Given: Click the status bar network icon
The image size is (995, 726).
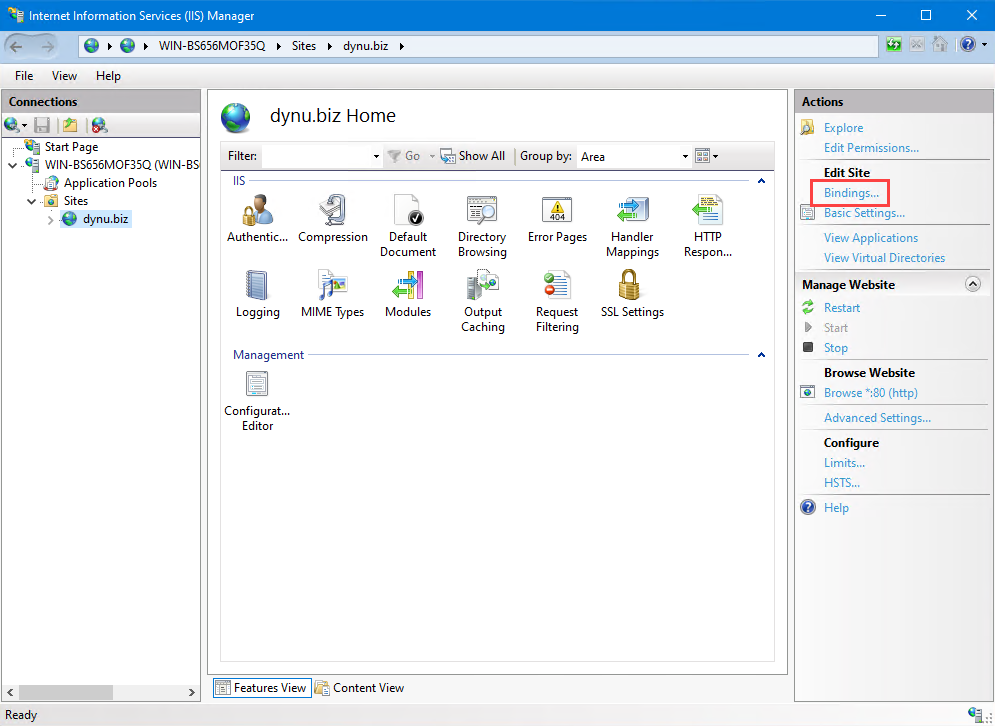Looking at the screenshot, I should (975, 715).
